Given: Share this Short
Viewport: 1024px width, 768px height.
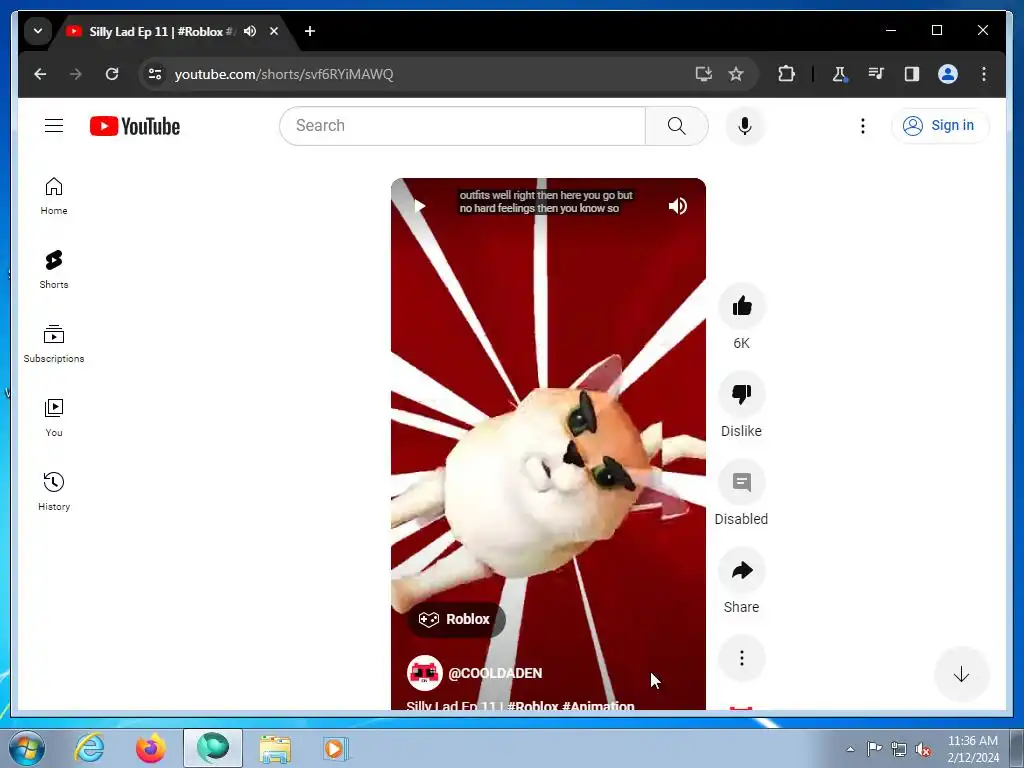Looking at the screenshot, I should coord(741,570).
